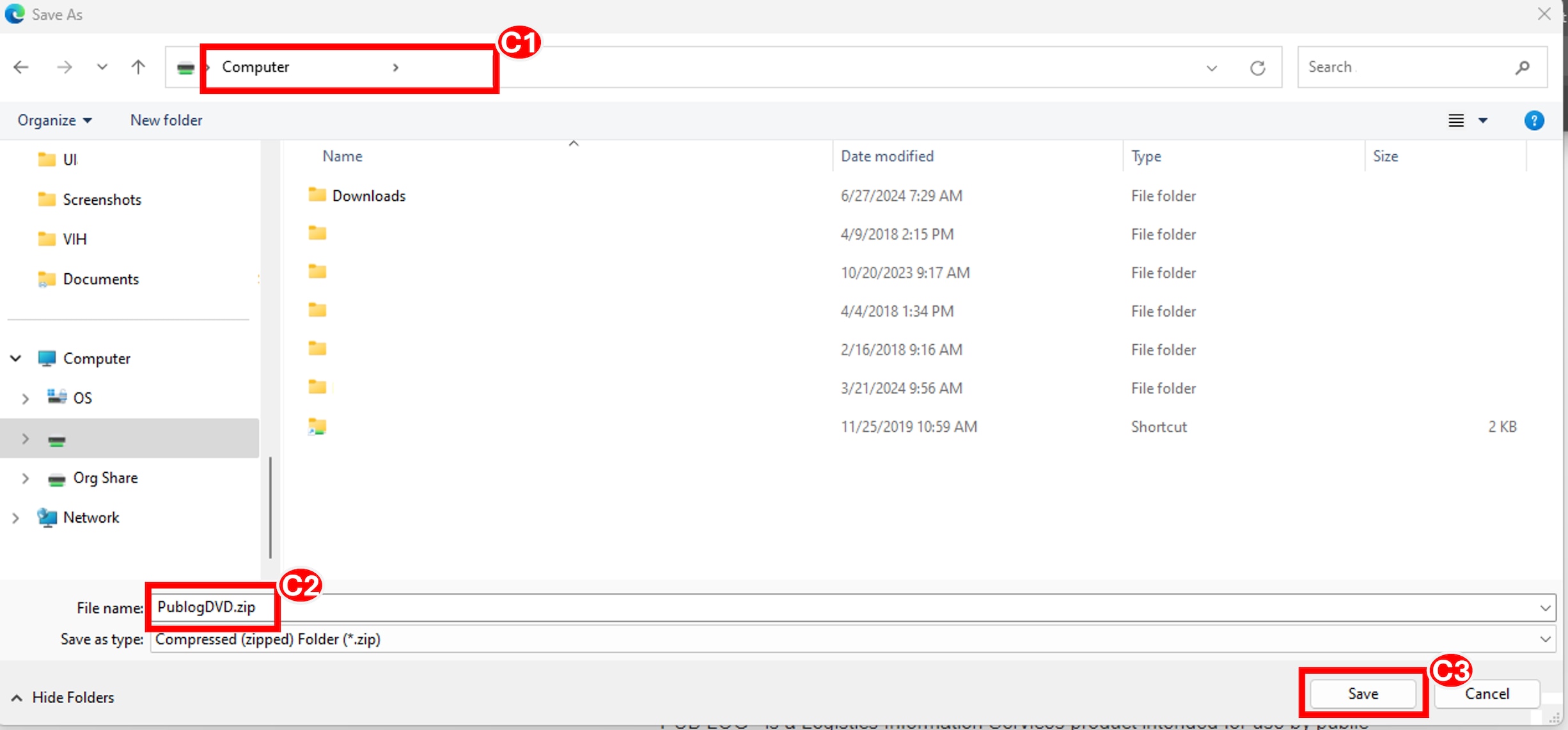Select the Shortcut type cell

tap(1159, 427)
